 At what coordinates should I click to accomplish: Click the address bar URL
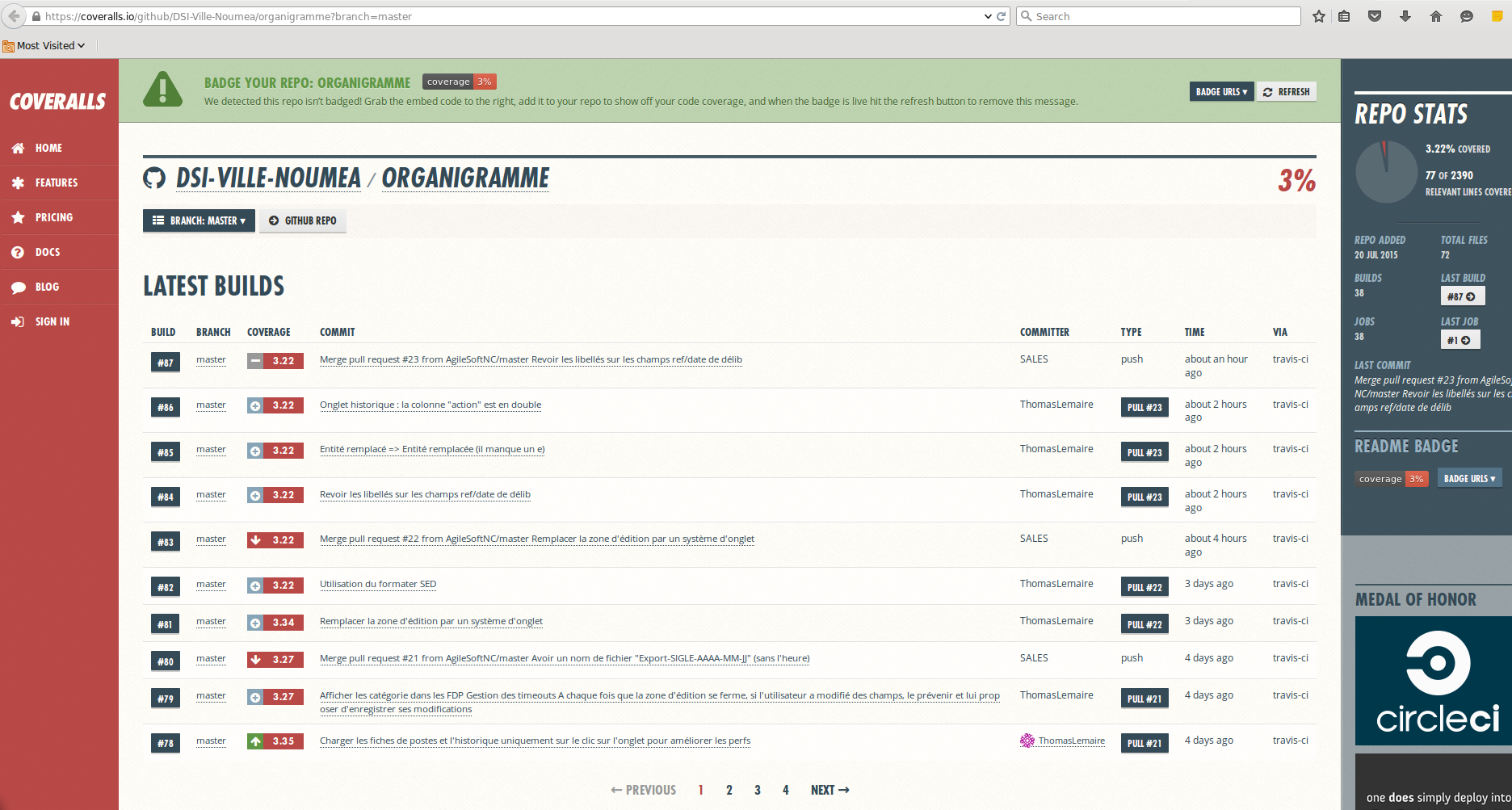coord(229,16)
